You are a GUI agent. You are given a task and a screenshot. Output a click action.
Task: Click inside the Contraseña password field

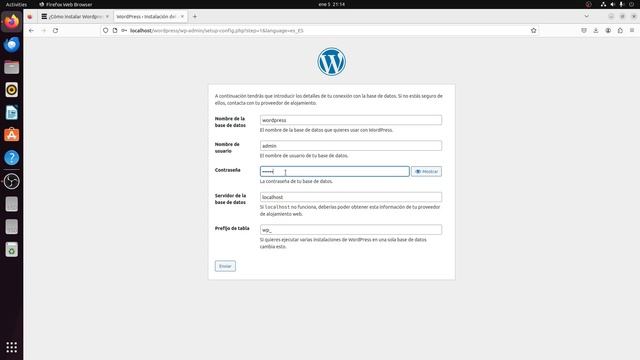pyautogui.click(x=334, y=171)
